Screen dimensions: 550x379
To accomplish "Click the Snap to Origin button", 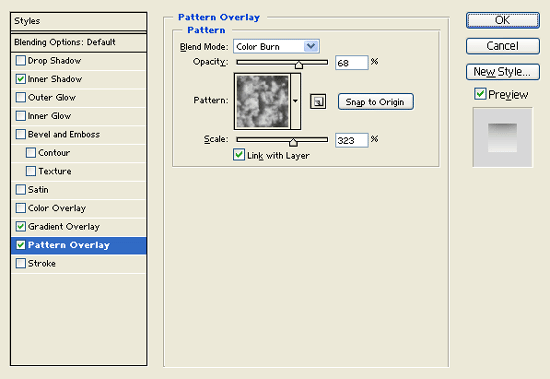I will point(376,102).
